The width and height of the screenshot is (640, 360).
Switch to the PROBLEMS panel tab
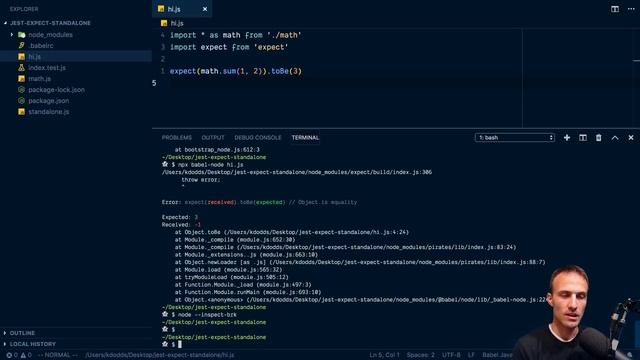[176, 138]
